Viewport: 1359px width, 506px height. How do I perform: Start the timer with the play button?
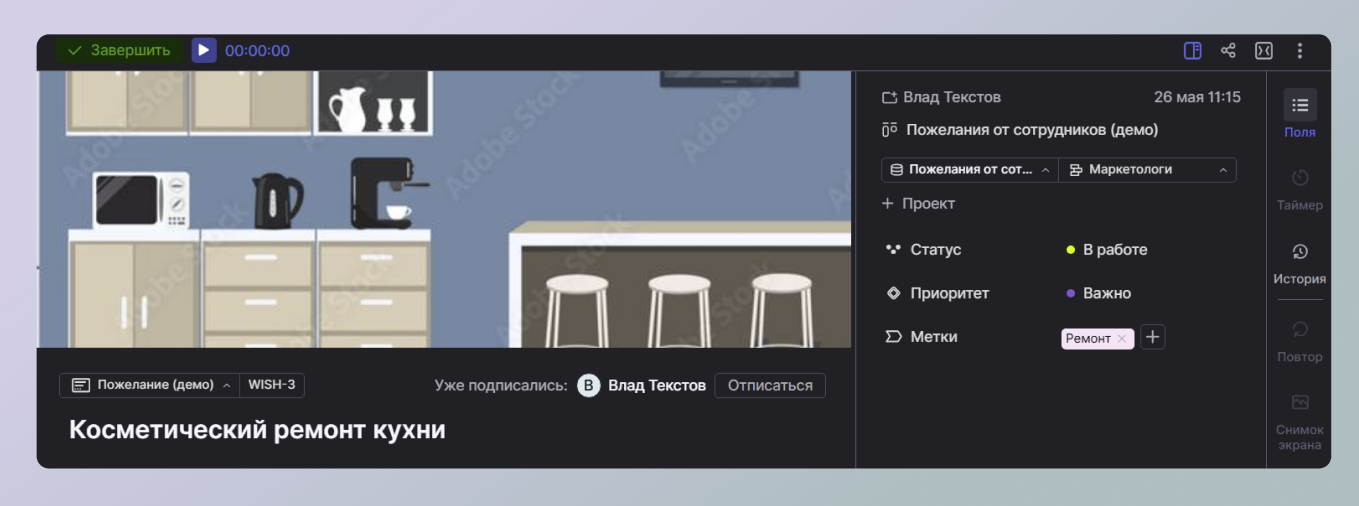(204, 50)
